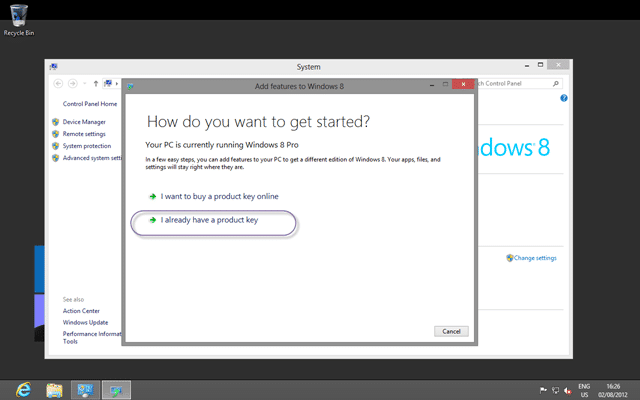Open the Recycle Bin desktop icon
Viewport: 640px width, 400px height.
(18, 20)
